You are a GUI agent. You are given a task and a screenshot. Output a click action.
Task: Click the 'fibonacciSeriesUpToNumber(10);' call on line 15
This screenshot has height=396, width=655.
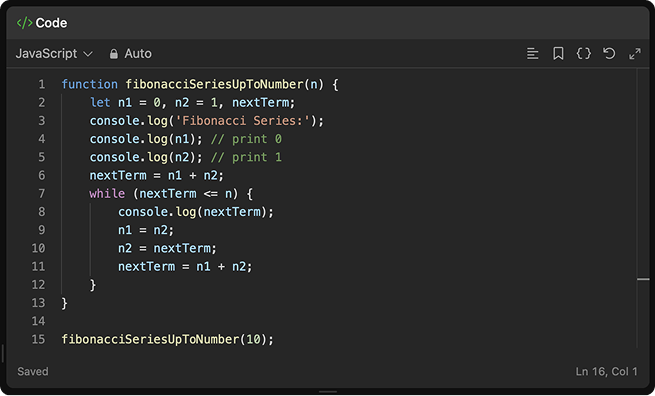[168, 339]
